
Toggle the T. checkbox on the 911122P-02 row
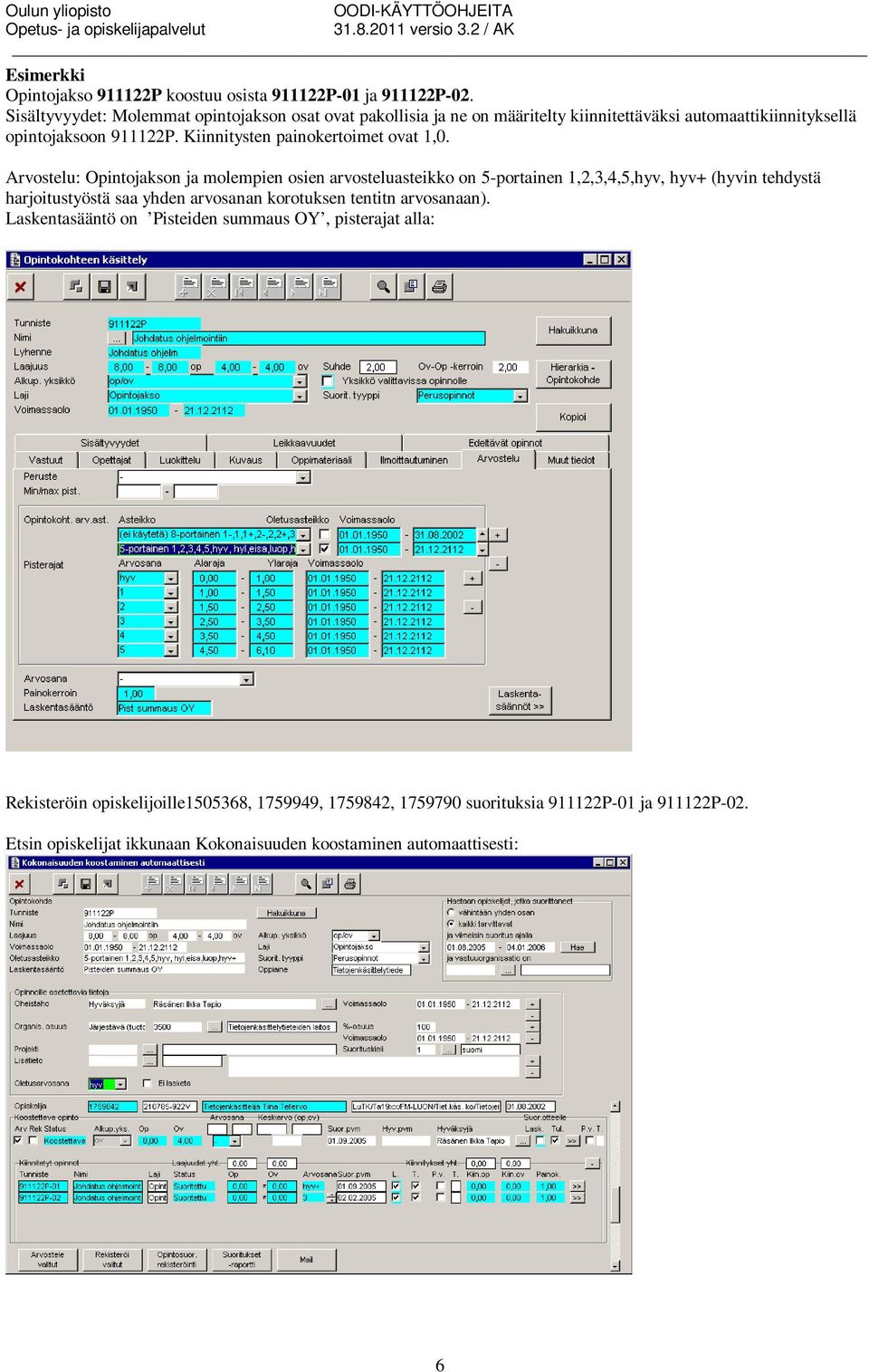pyautogui.click(x=415, y=1197)
